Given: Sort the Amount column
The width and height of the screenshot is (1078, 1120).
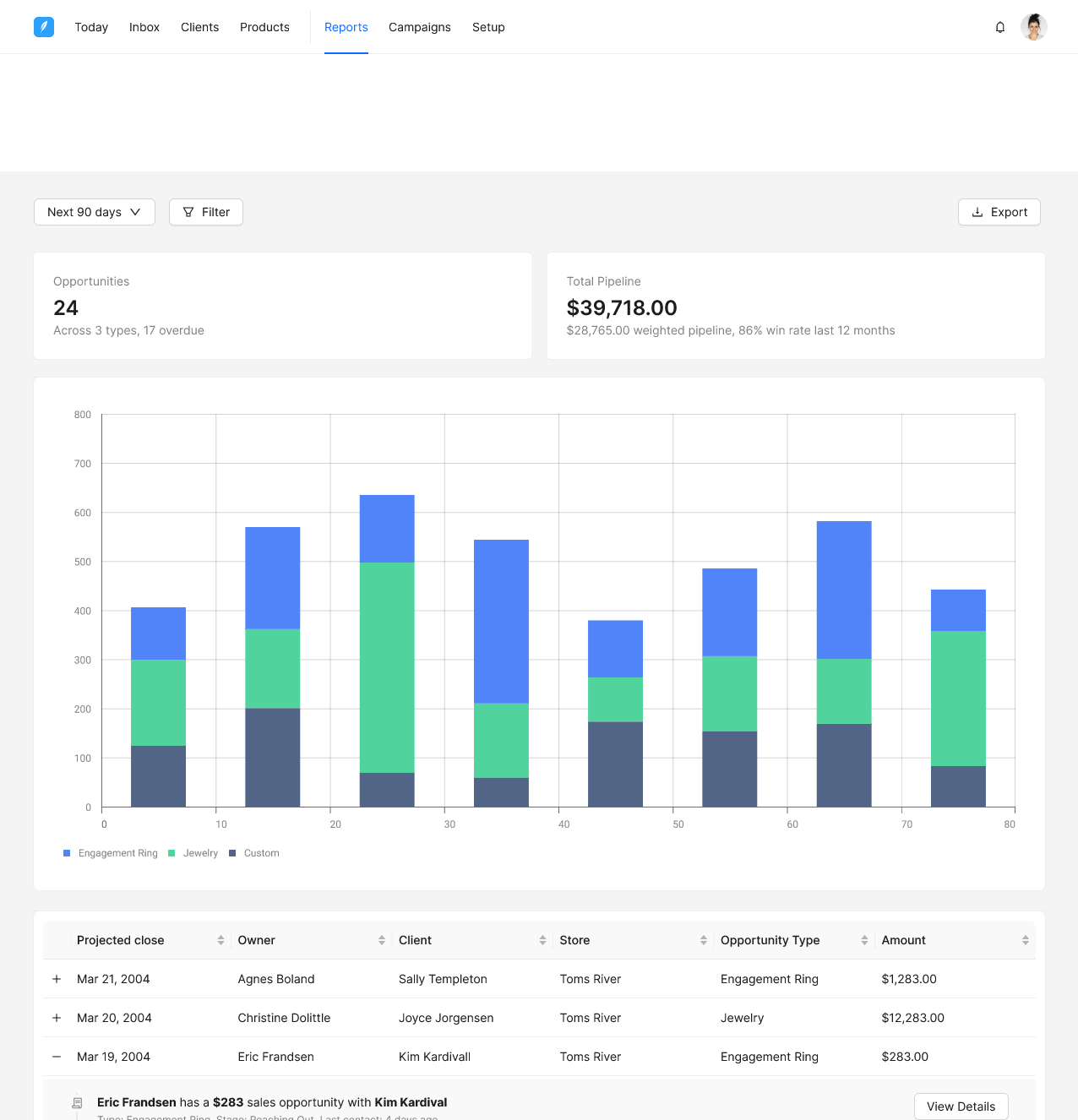Looking at the screenshot, I should click(x=1025, y=940).
